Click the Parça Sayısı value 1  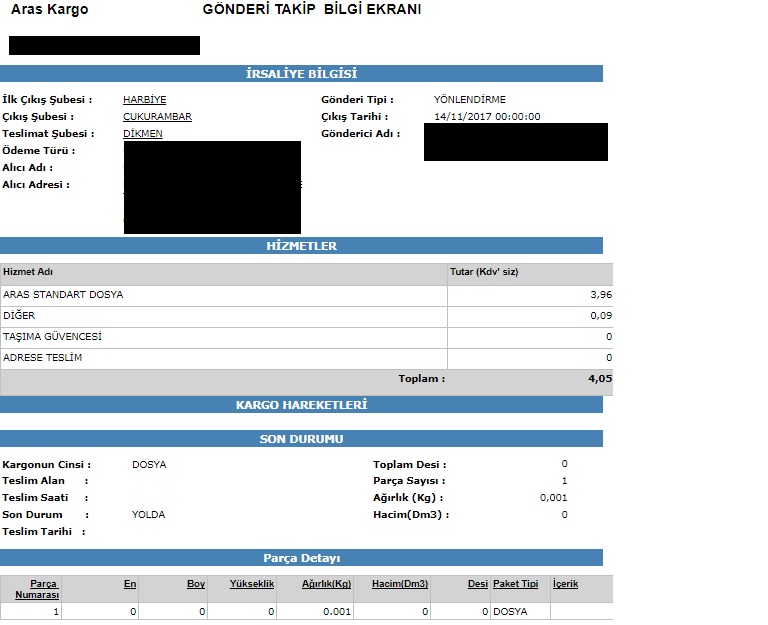(564, 481)
